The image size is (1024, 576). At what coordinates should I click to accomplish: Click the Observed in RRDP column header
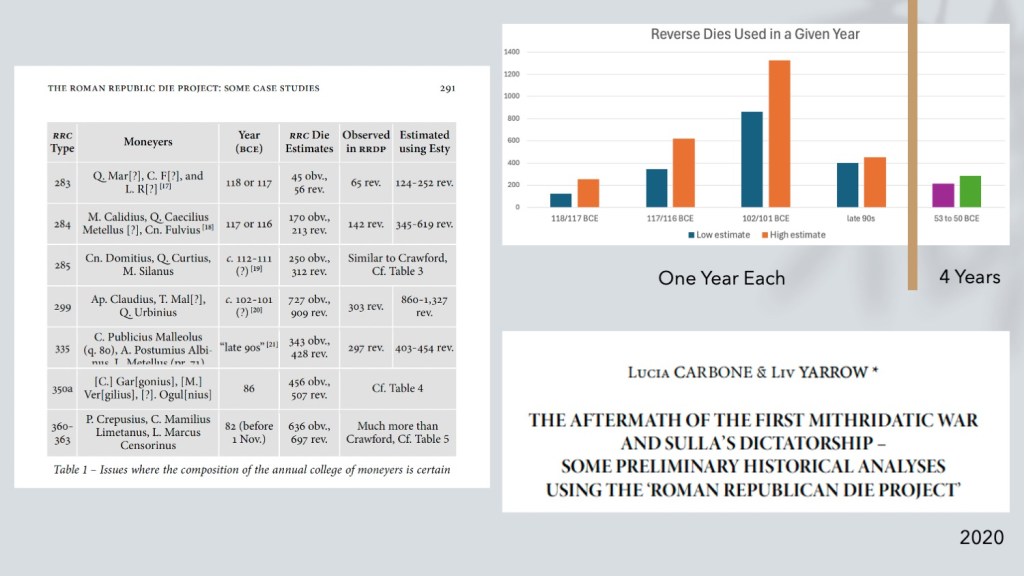(x=366, y=142)
